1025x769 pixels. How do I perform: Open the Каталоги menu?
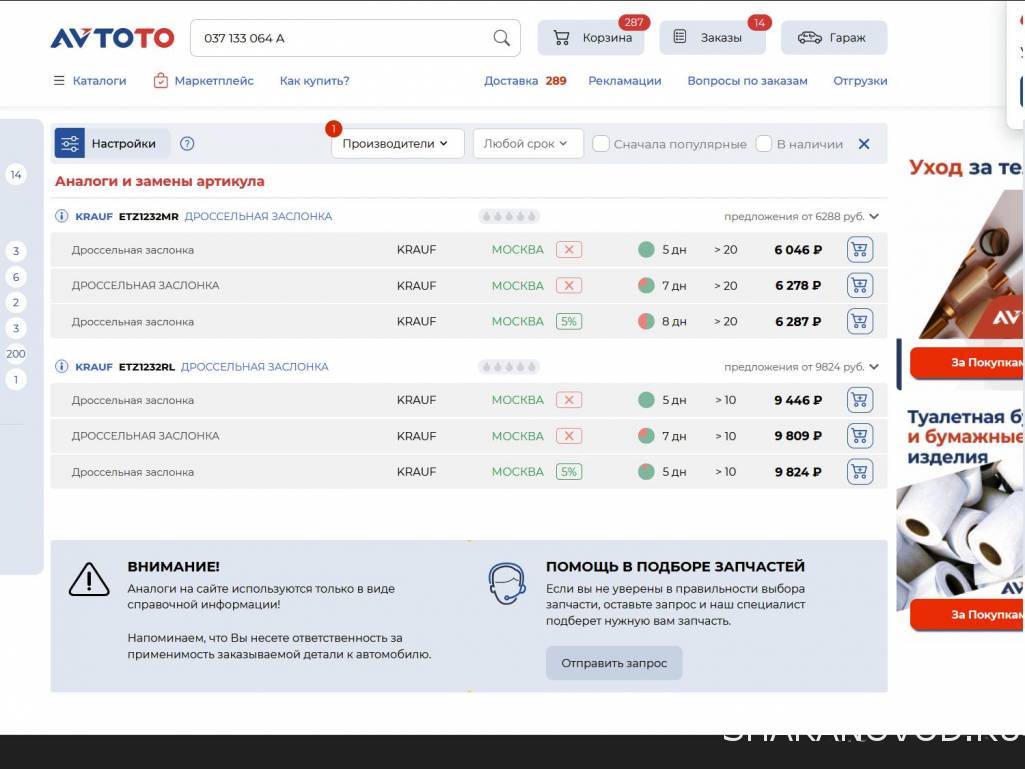[90, 81]
